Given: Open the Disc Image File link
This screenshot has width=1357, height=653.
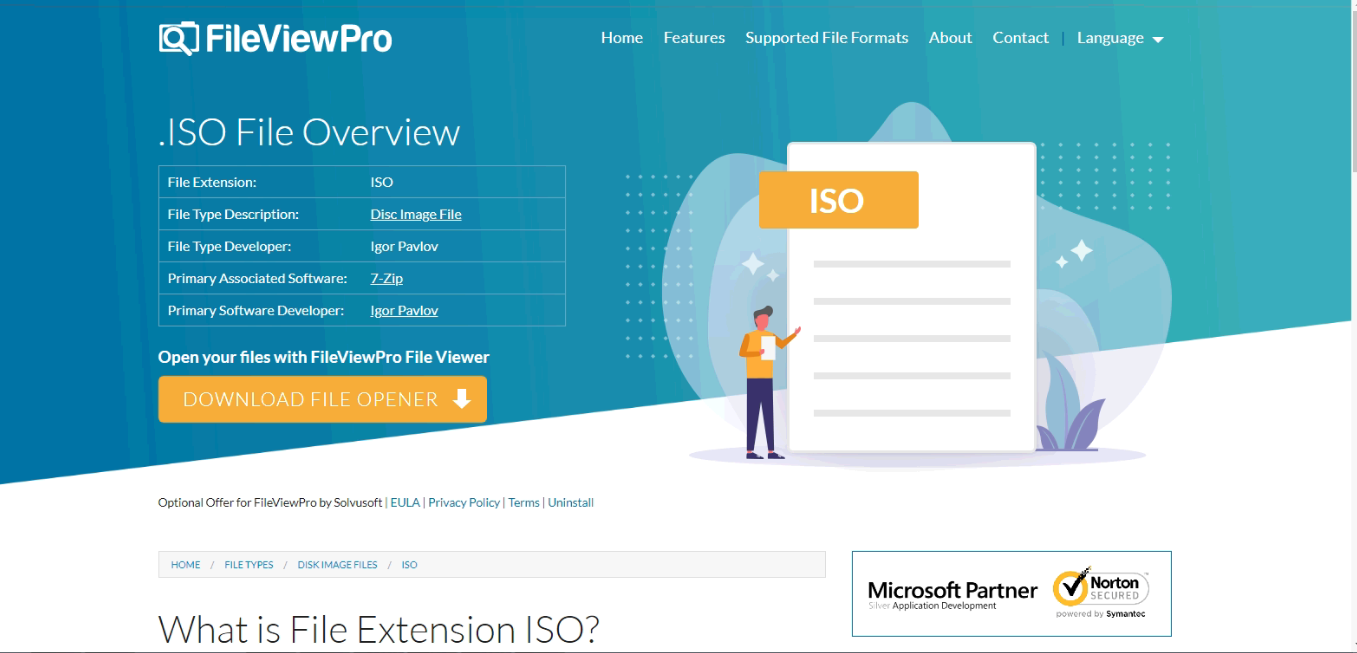Looking at the screenshot, I should [416, 214].
